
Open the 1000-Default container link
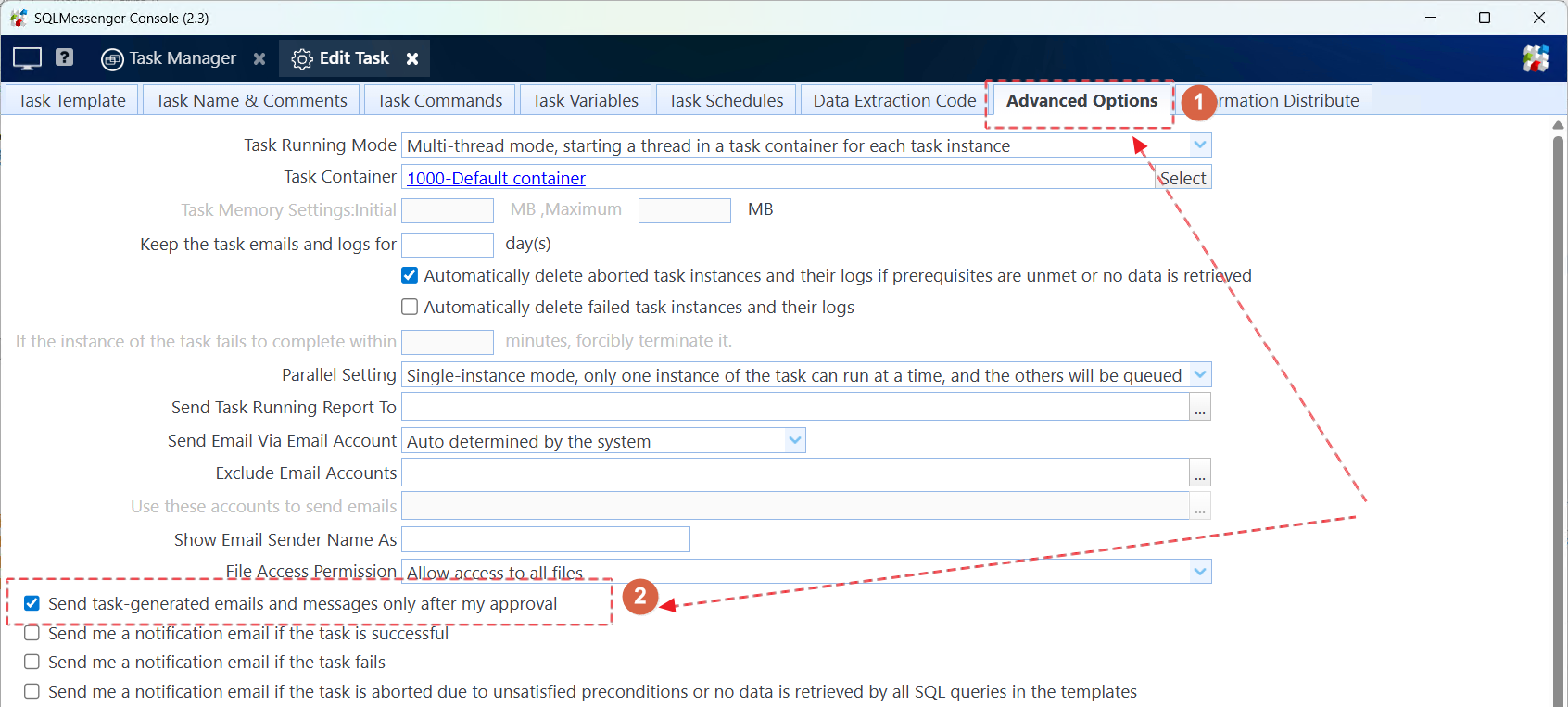(496, 178)
